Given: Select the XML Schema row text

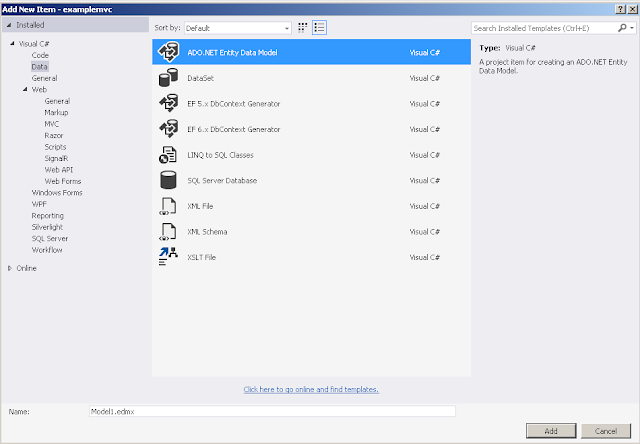Looking at the screenshot, I should click(207, 232).
